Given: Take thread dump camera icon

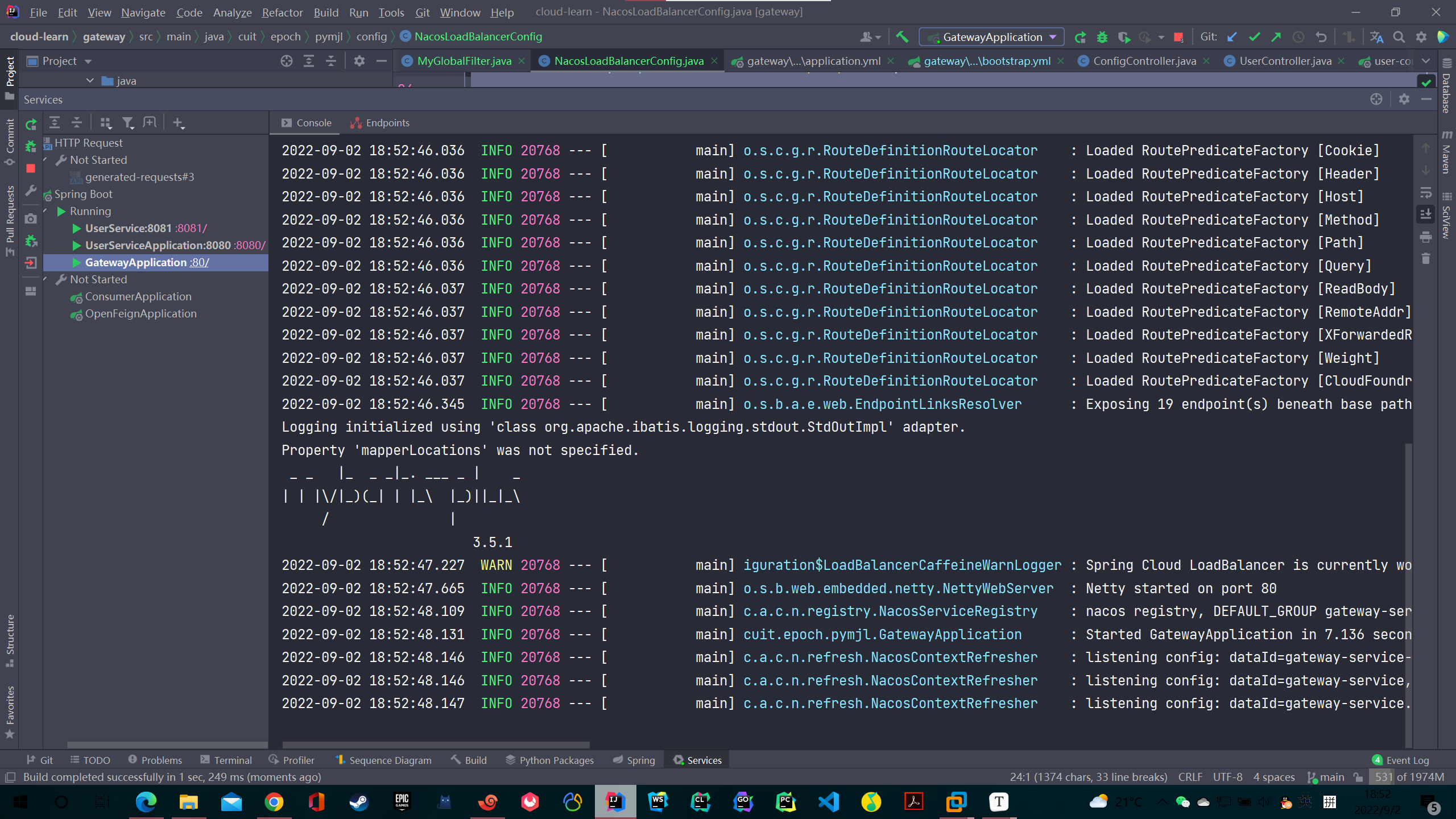Looking at the screenshot, I should click(31, 218).
